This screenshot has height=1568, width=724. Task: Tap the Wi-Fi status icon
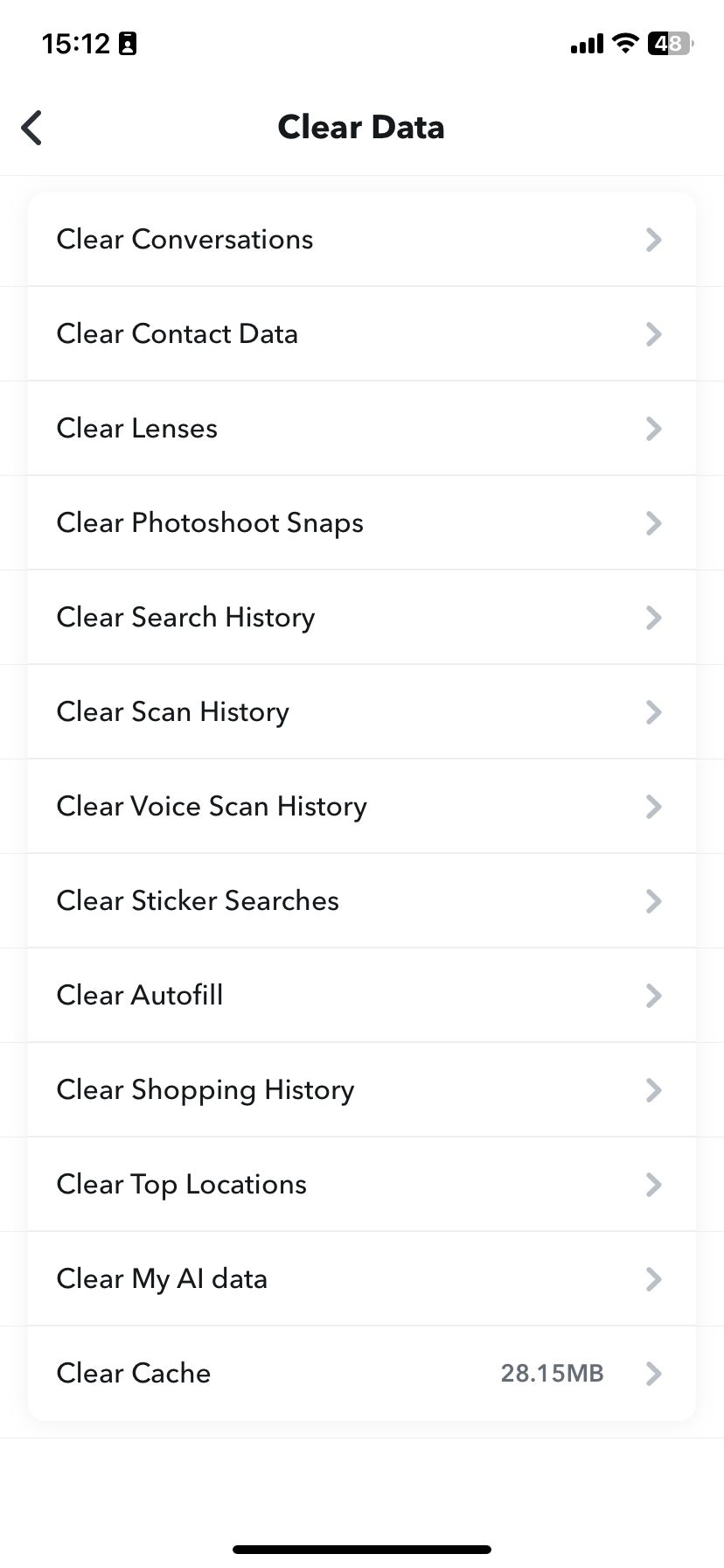(x=624, y=43)
